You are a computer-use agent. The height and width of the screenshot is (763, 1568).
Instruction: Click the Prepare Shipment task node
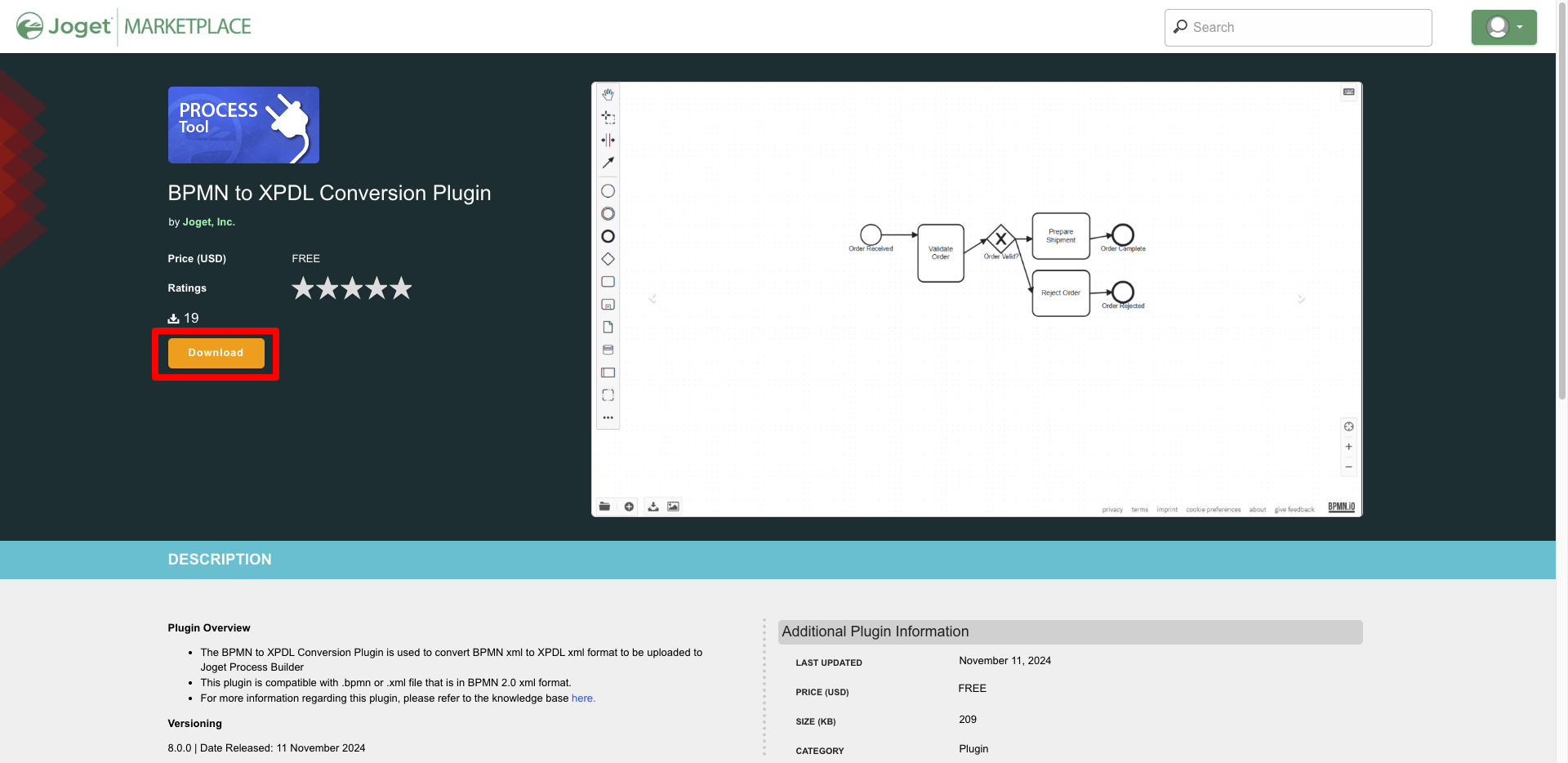tap(1061, 236)
